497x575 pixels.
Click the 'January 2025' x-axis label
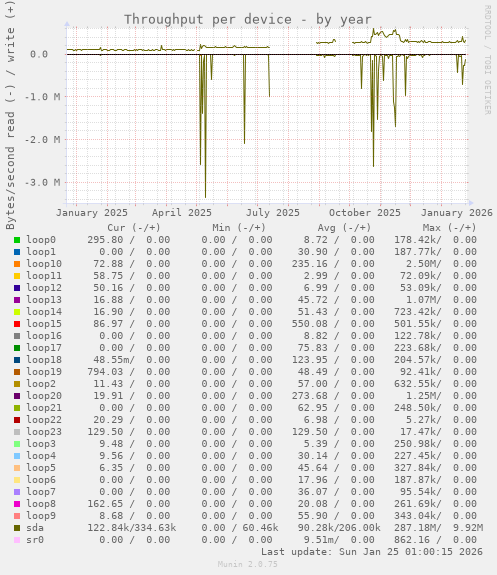(x=92, y=213)
